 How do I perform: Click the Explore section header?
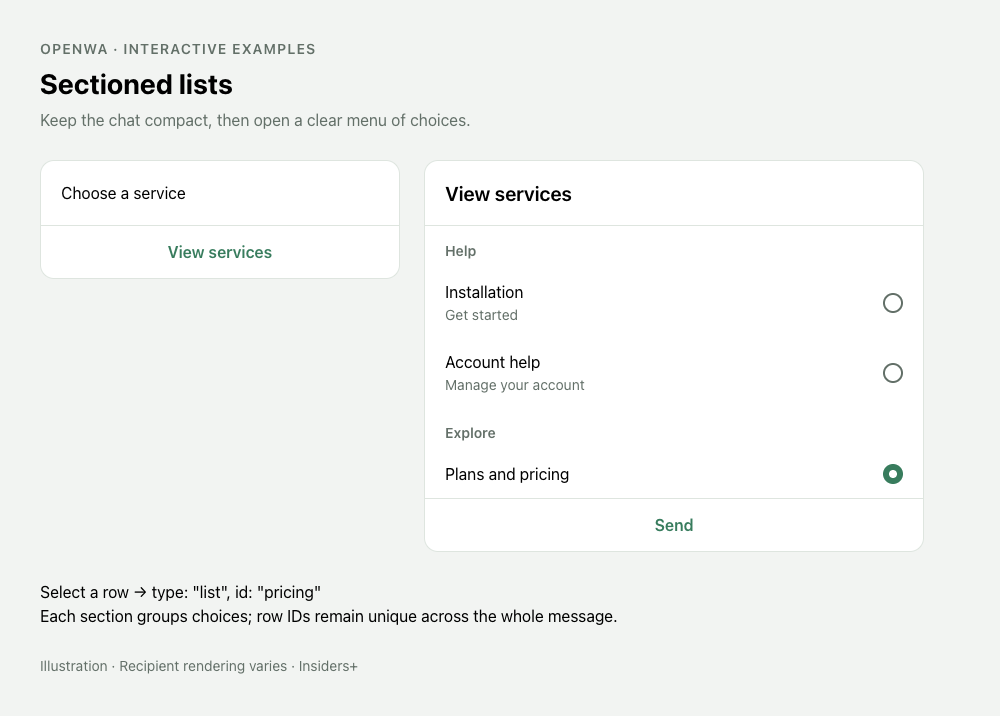point(470,433)
